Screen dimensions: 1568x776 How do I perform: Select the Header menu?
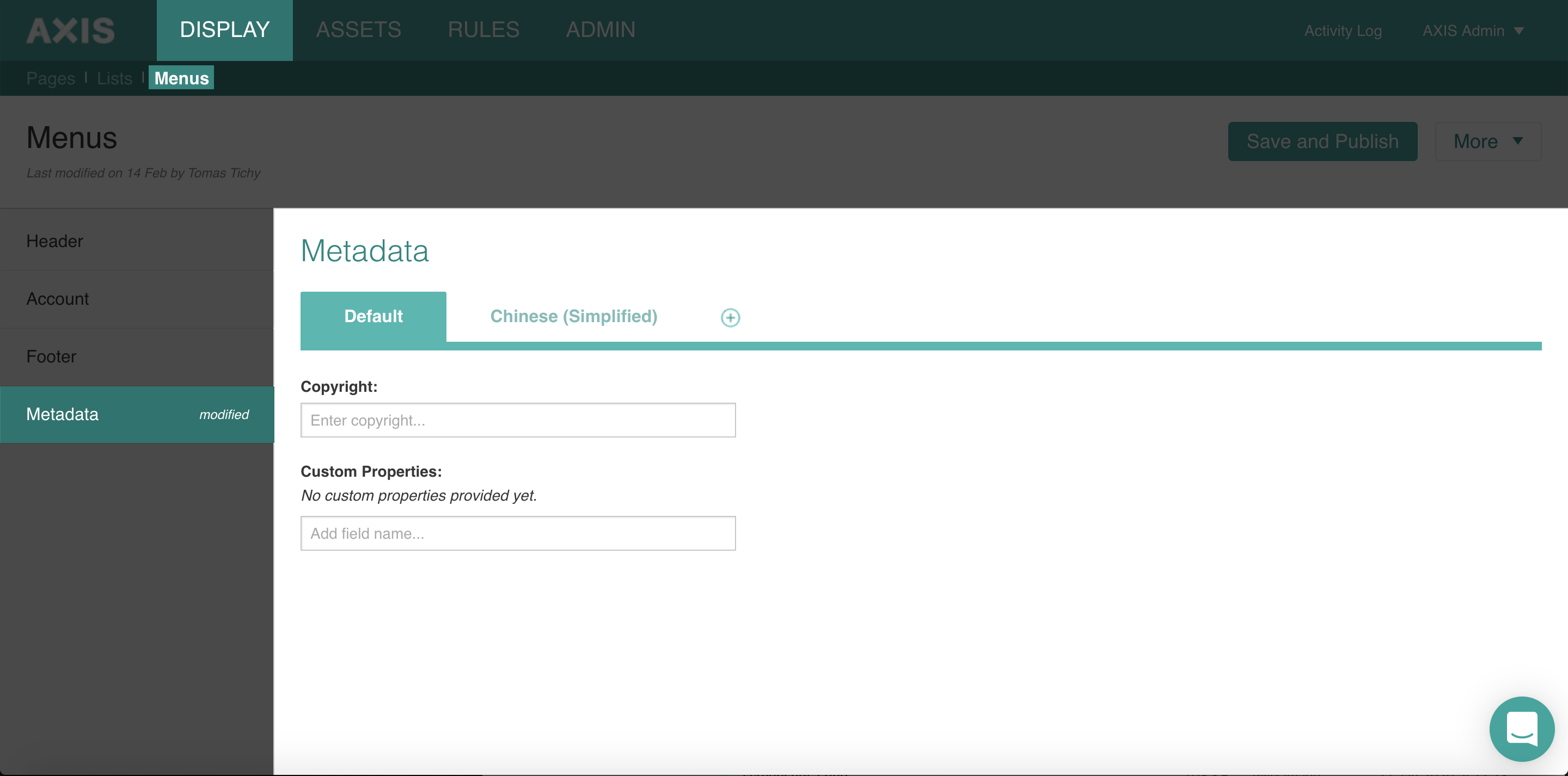click(137, 241)
